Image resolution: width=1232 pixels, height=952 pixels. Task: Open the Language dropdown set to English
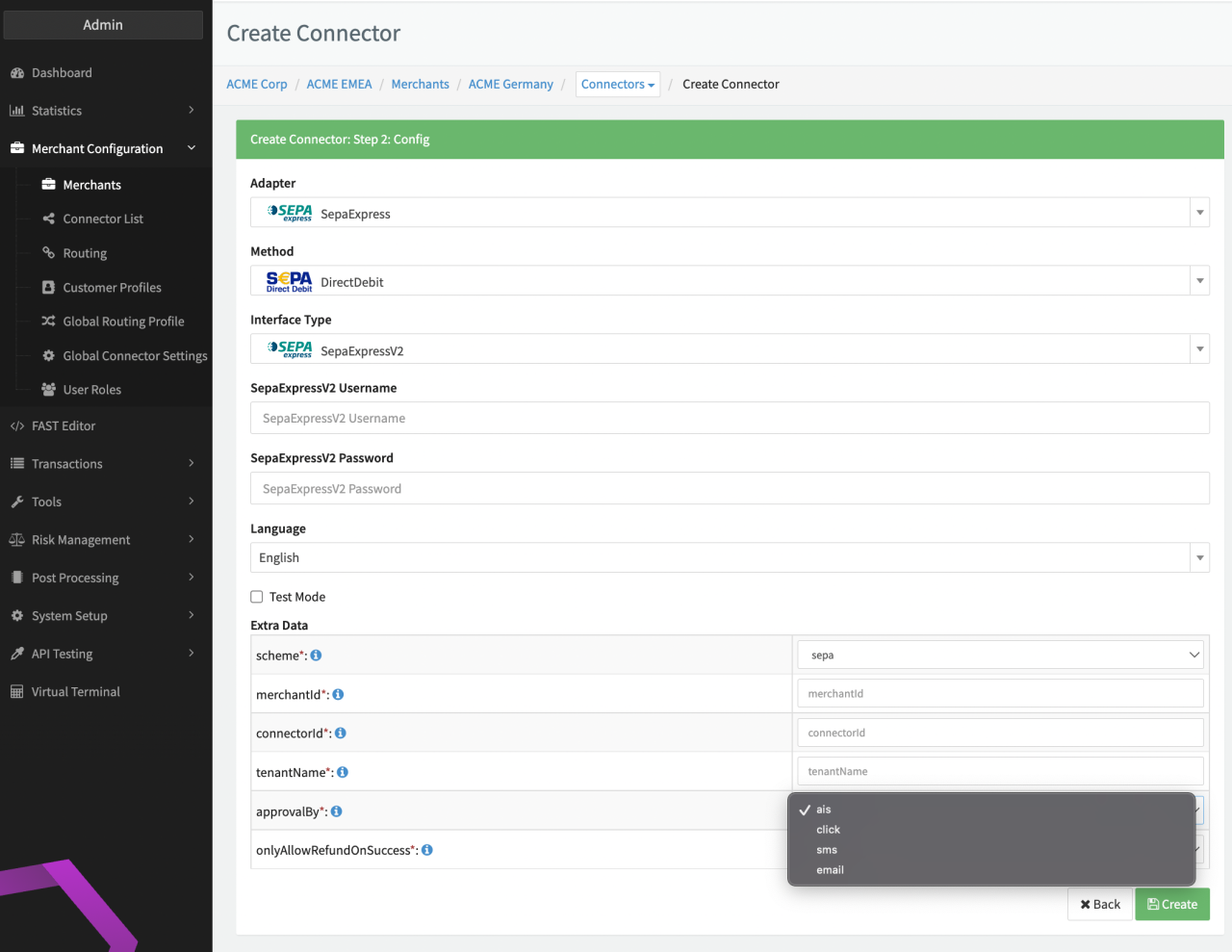point(729,557)
